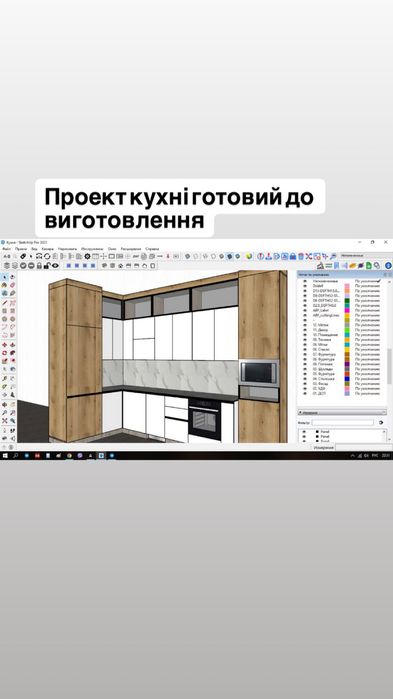Hide the 01. ДСП tag
Screen dimensions: 393x699
305,394
